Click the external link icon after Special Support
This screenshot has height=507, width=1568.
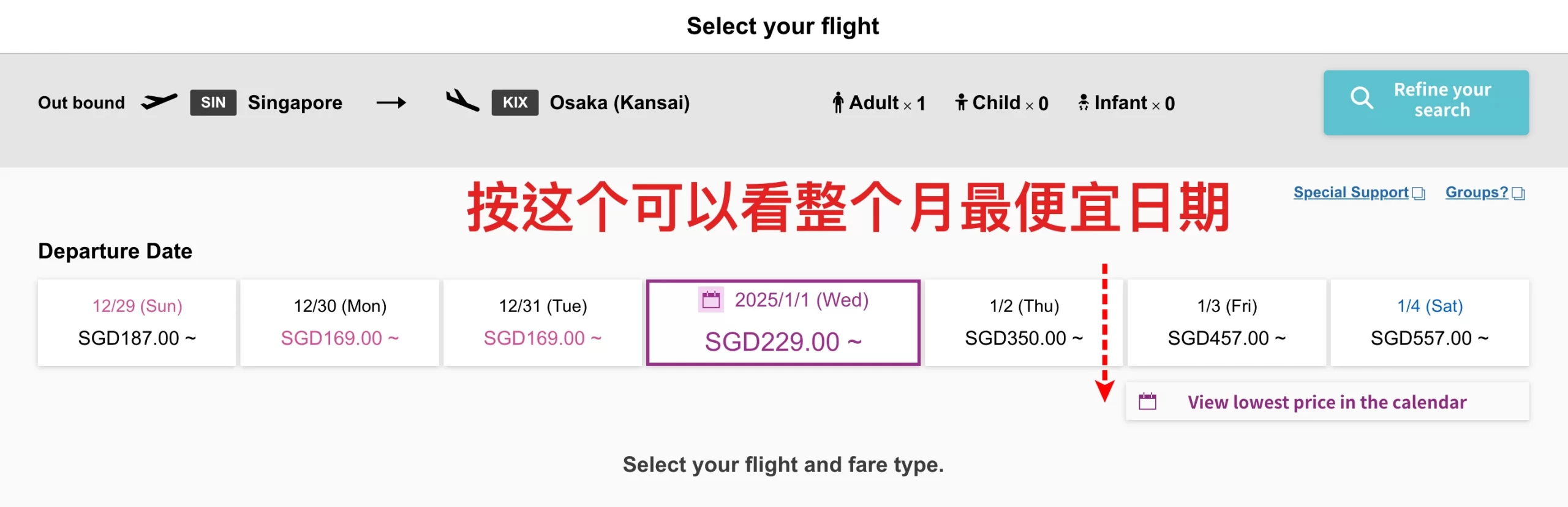coord(1419,193)
